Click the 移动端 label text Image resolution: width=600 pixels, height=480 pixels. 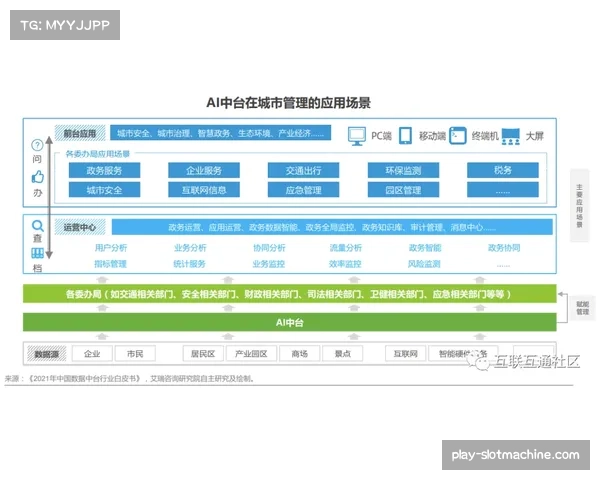pos(432,136)
